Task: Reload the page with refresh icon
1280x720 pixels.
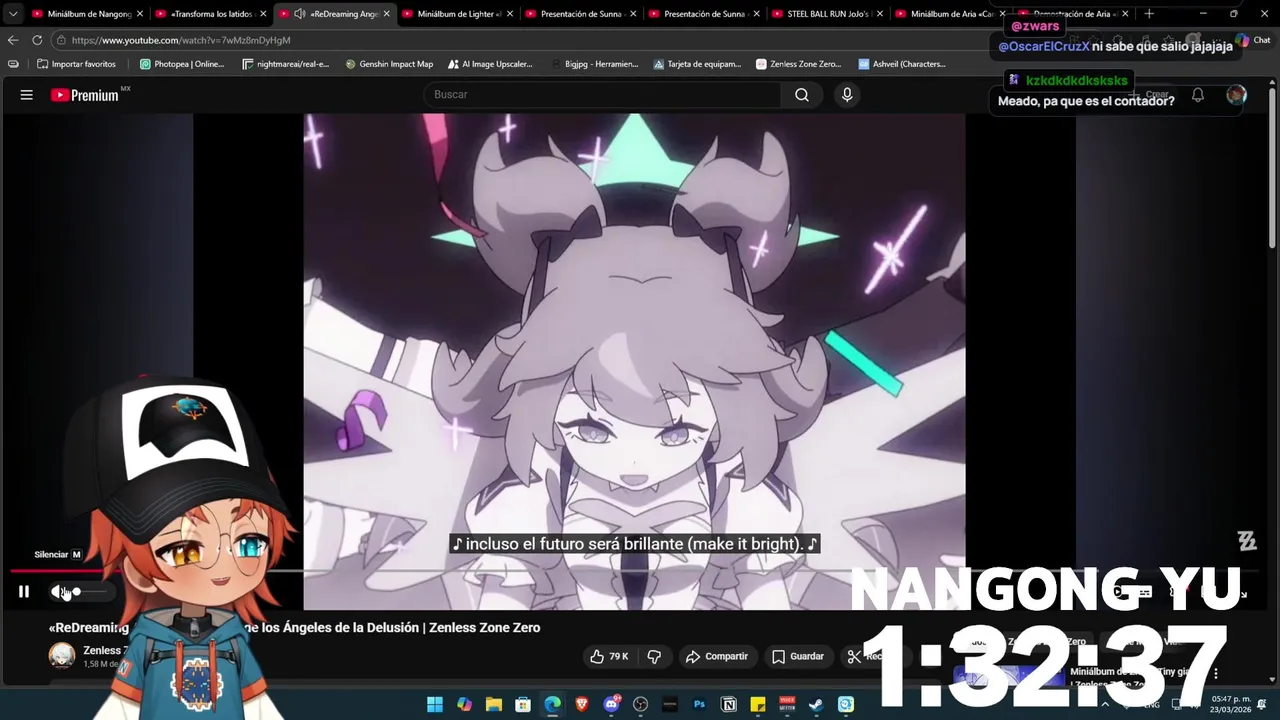Action: pos(37,40)
